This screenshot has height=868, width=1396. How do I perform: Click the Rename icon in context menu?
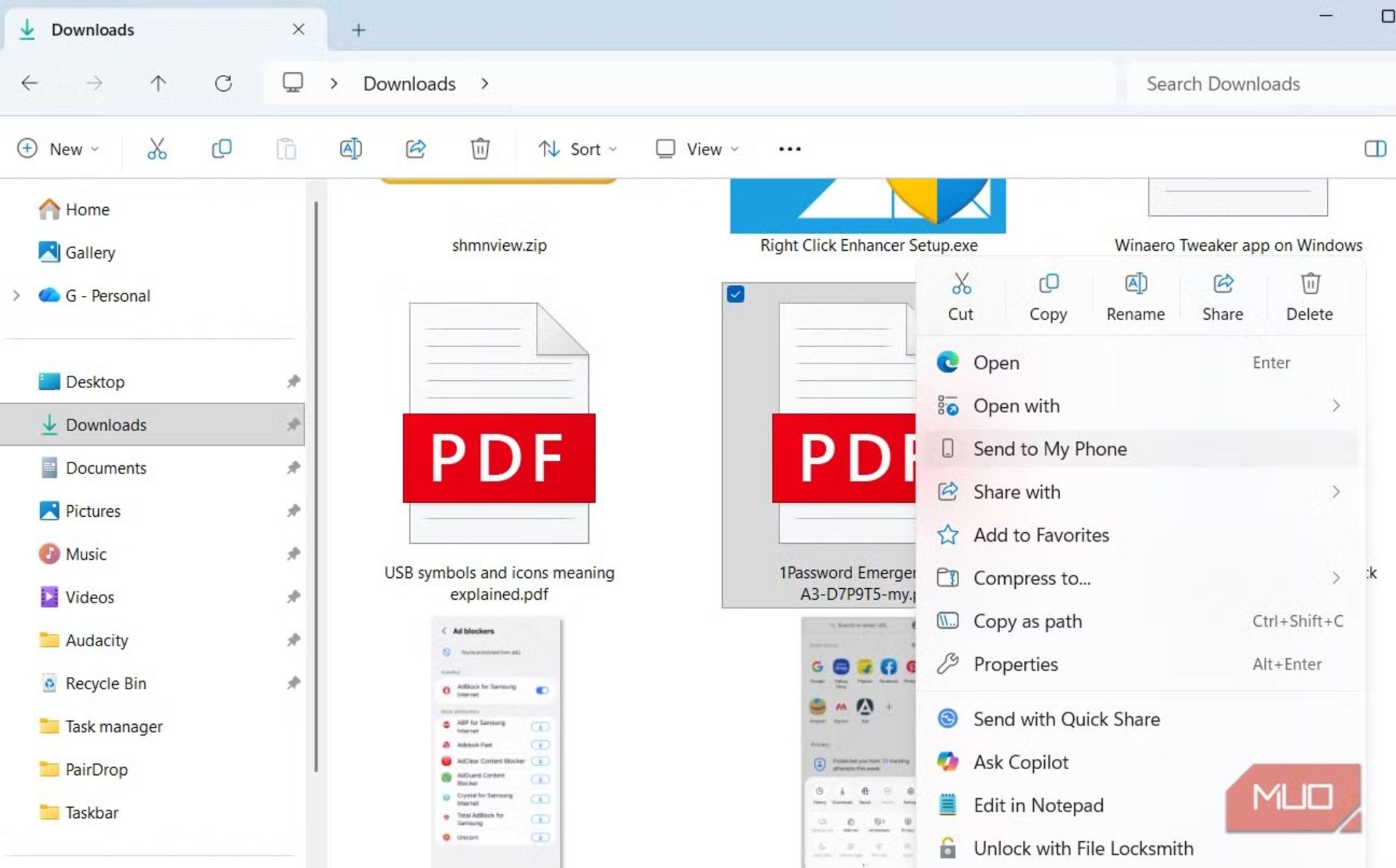tap(1135, 284)
